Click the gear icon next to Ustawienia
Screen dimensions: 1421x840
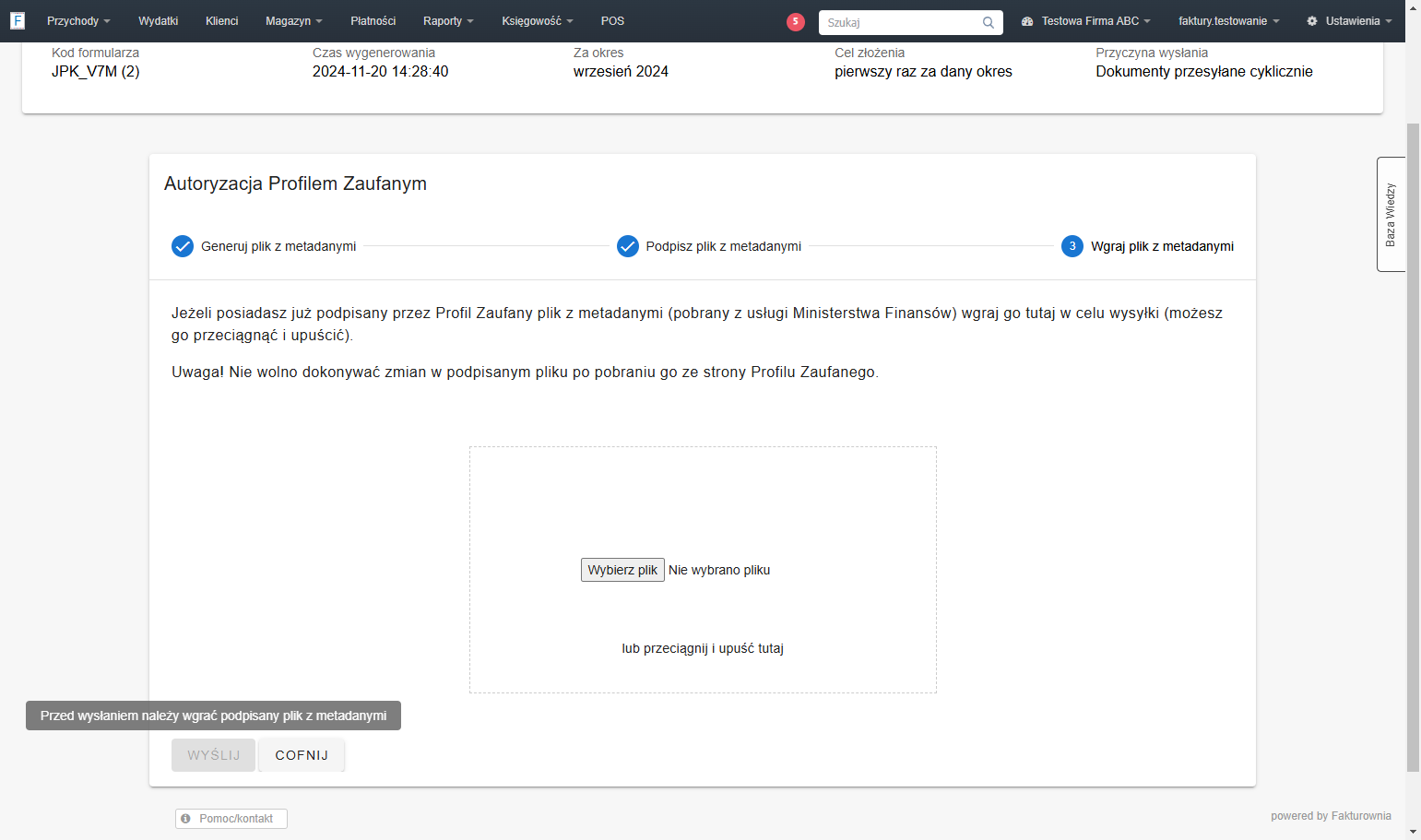(1312, 21)
